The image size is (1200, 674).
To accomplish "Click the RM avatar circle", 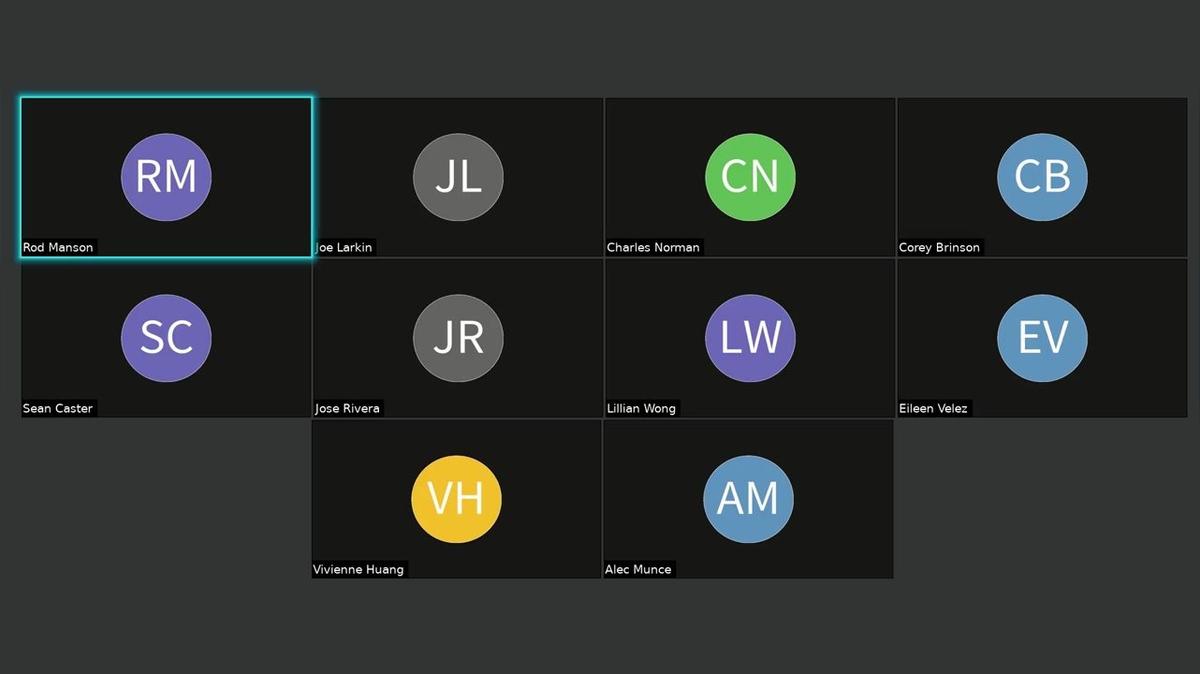I will [x=166, y=177].
